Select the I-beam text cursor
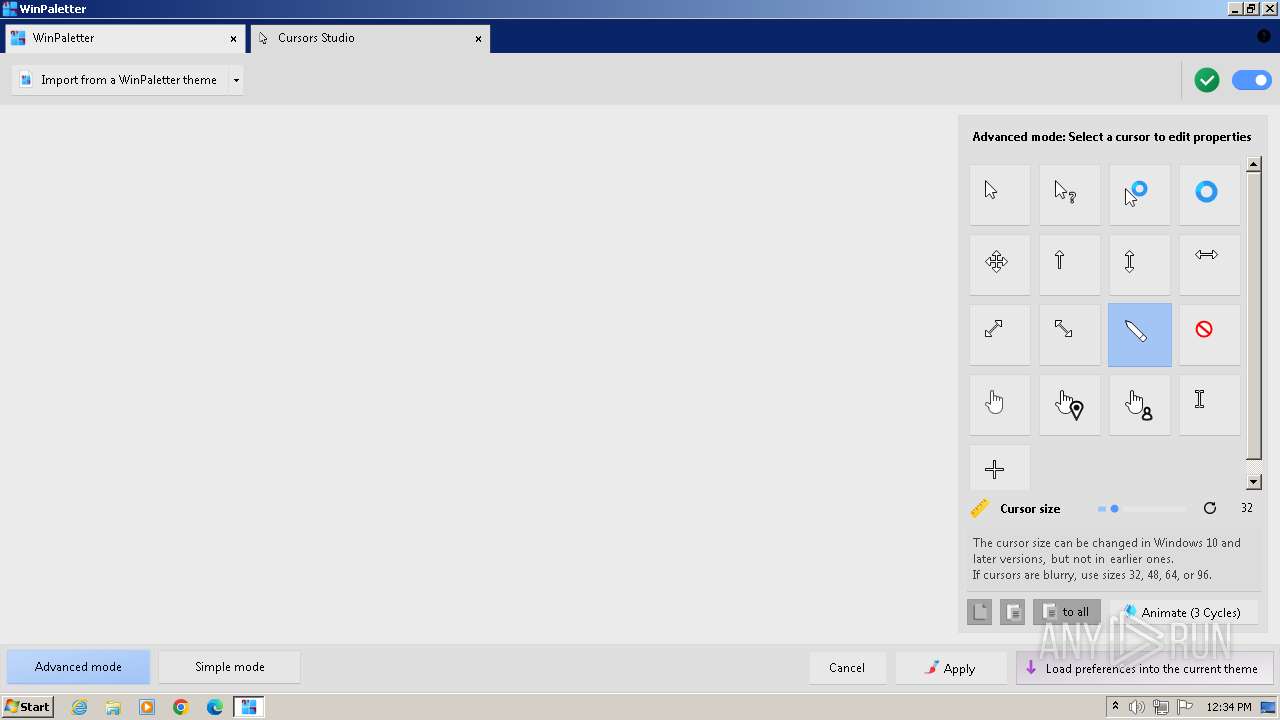Image resolution: width=1280 pixels, height=720 pixels. click(1209, 405)
